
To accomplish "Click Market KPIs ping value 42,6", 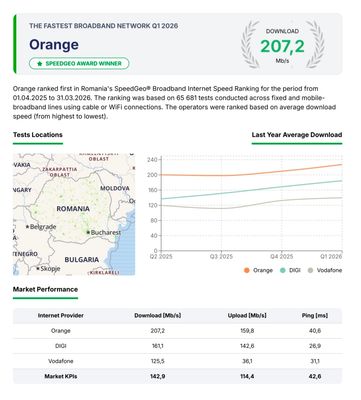I will (x=315, y=376).
